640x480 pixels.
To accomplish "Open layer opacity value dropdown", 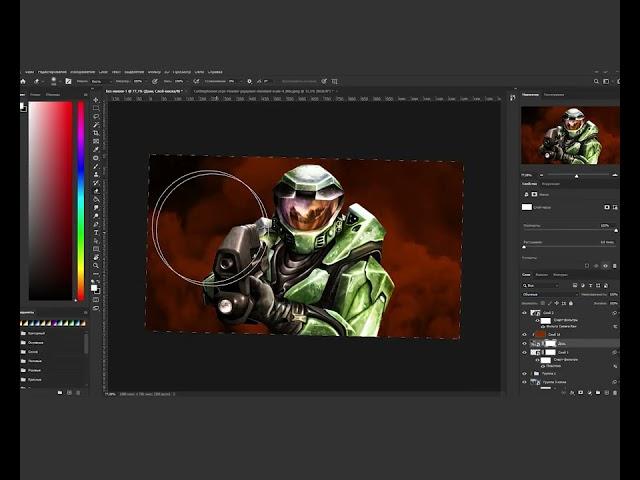I will (x=613, y=294).
